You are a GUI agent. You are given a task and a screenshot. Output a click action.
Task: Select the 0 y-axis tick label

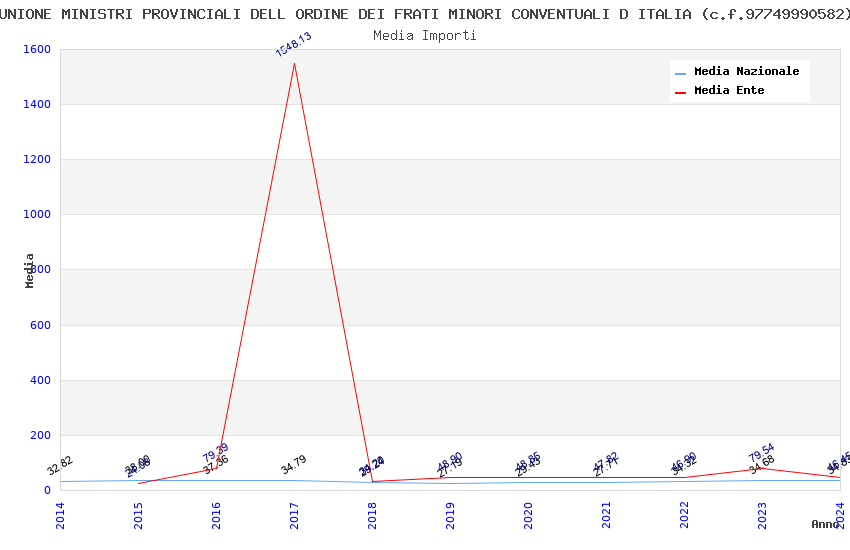tap(48, 490)
